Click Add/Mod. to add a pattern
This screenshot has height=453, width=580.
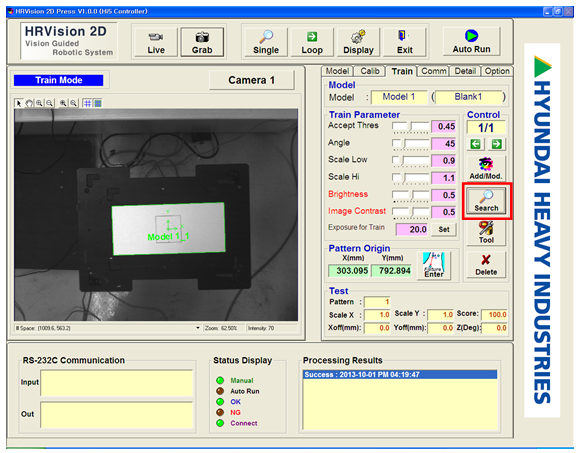click(486, 169)
